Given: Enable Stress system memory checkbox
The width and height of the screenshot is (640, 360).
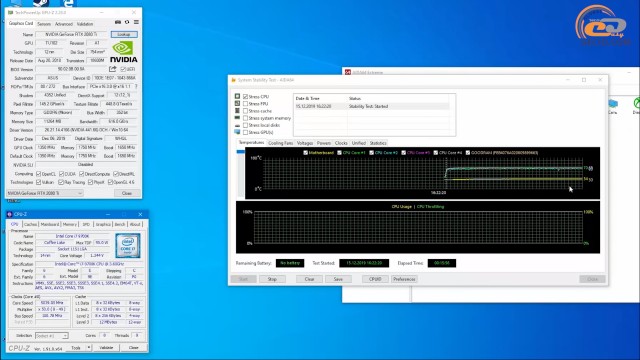Looking at the screenshot, I should (245, 118).
